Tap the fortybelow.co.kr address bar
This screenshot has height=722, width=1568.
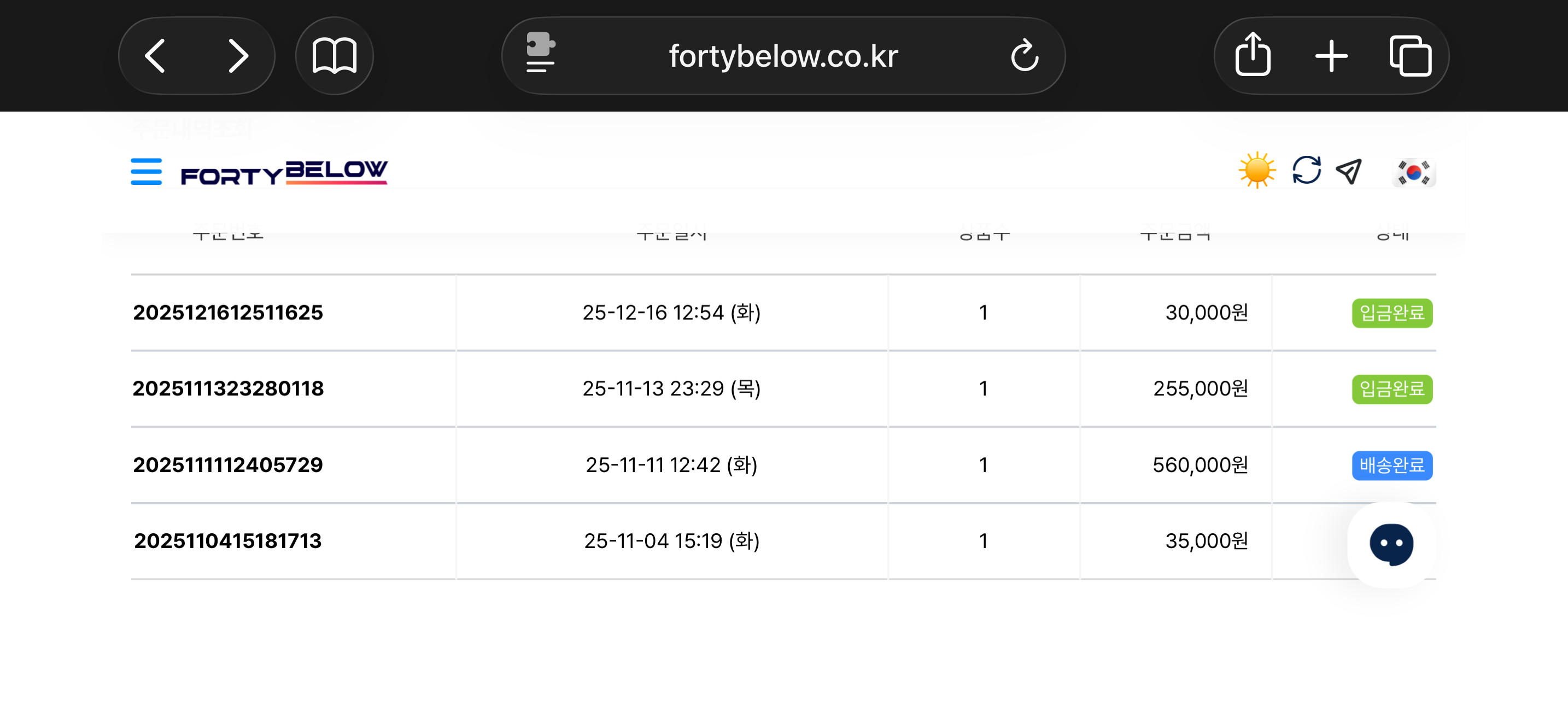click(783, 56)
